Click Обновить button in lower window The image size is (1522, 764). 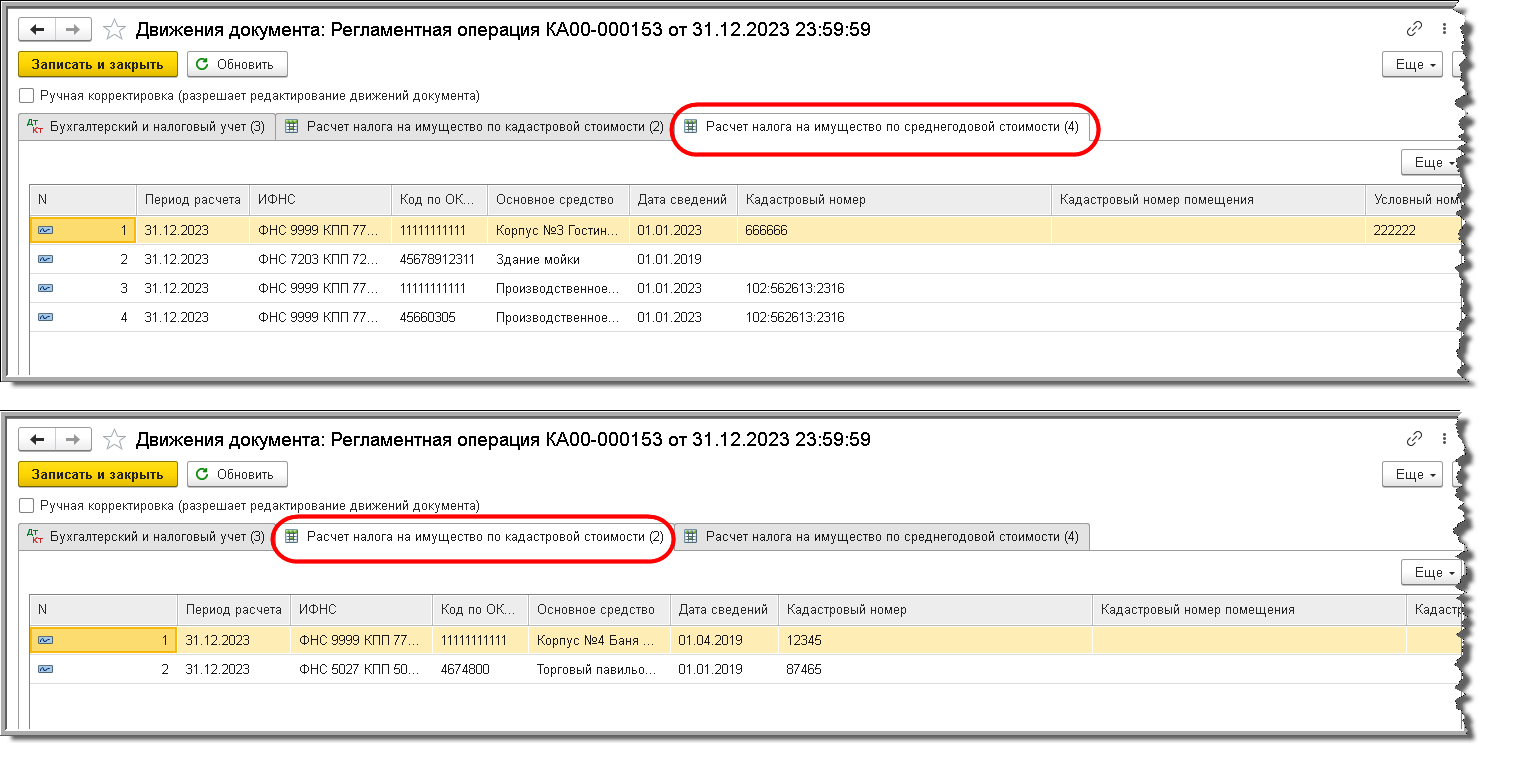pos(237,473)
